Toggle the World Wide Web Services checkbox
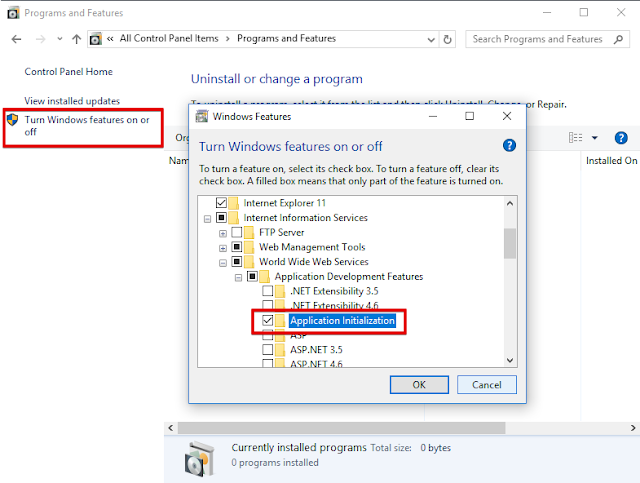The height and width of the screenshot is (483, 640). tap(237, 262)
